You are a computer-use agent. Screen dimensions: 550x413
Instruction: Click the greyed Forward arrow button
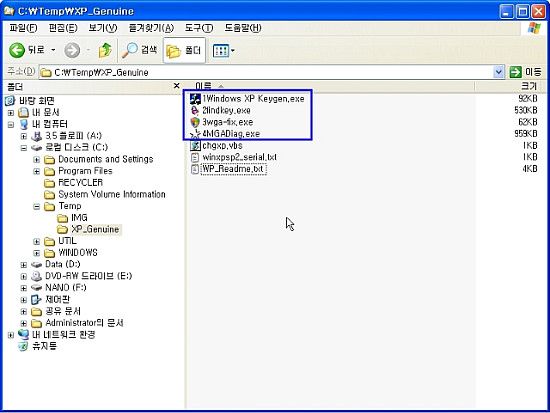(72, 51)
